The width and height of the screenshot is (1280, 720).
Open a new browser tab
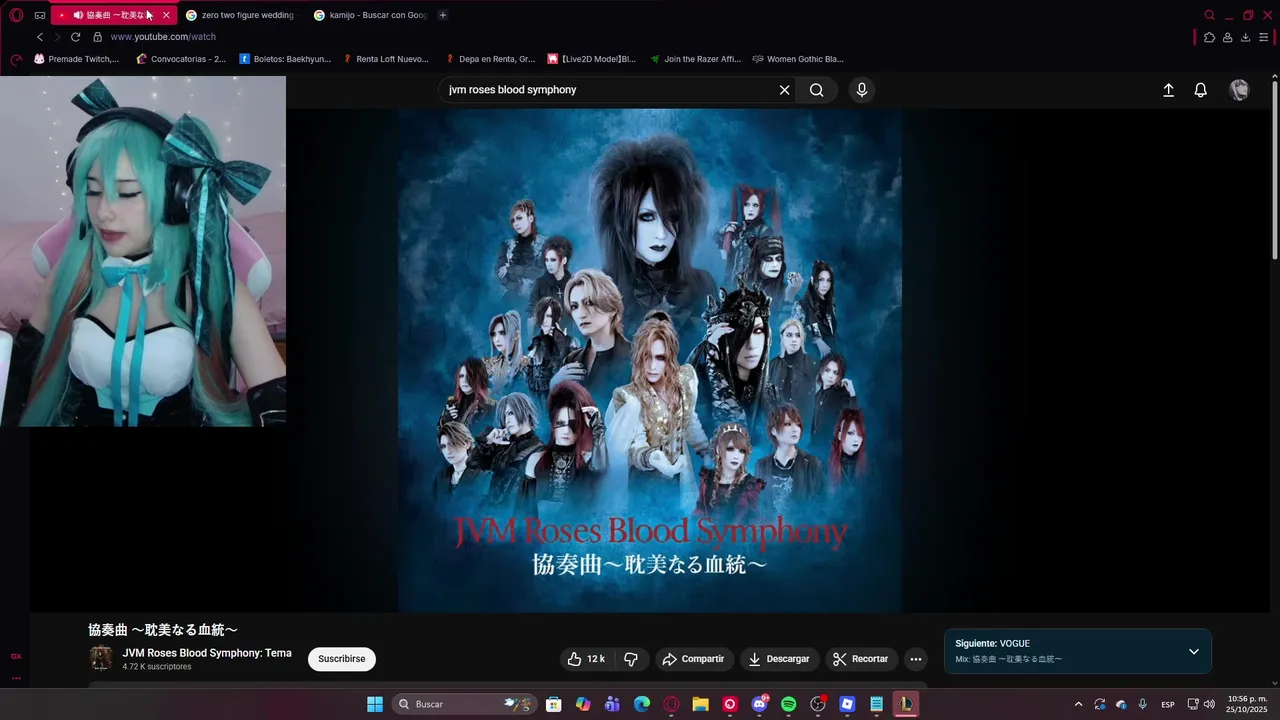pos(443,15)
